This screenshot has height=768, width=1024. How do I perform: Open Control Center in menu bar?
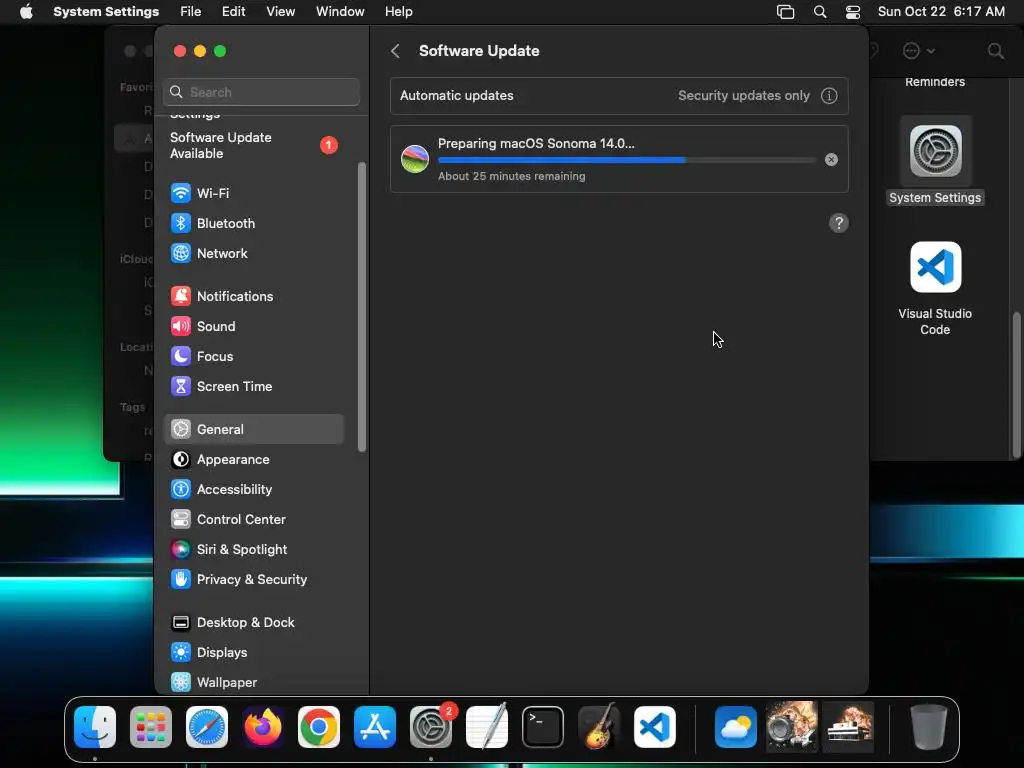tap(853, 12)
